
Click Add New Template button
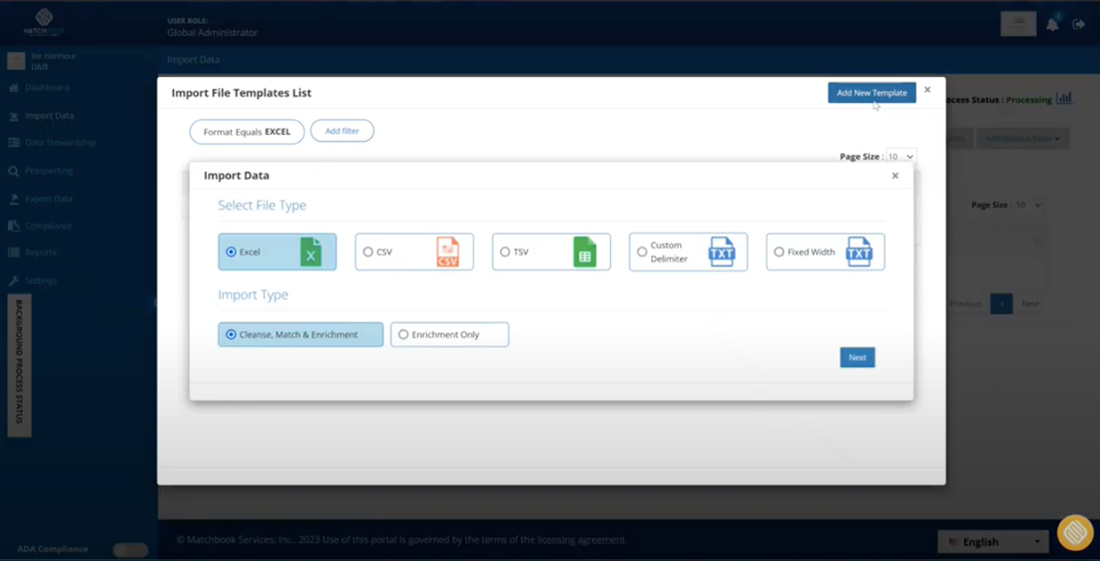click(x=871, y=93)
